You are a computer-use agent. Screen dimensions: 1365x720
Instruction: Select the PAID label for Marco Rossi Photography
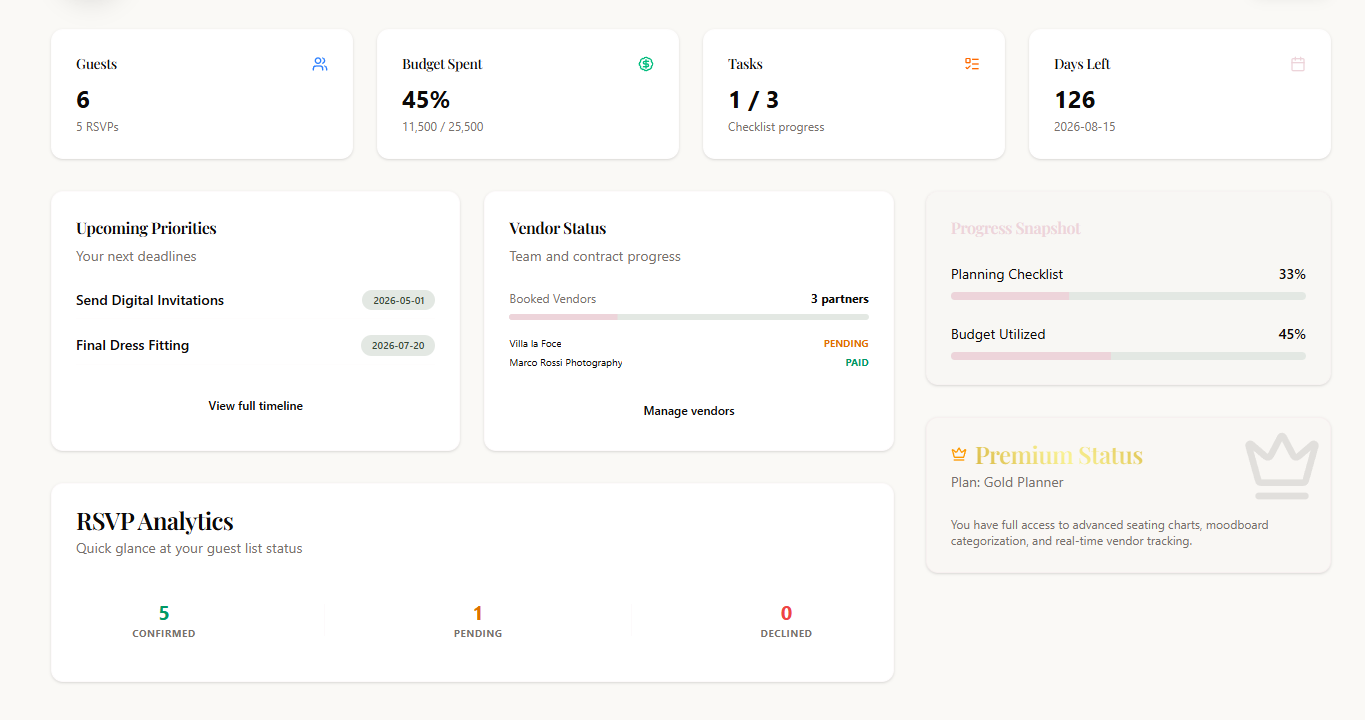[x=856, y=362]
